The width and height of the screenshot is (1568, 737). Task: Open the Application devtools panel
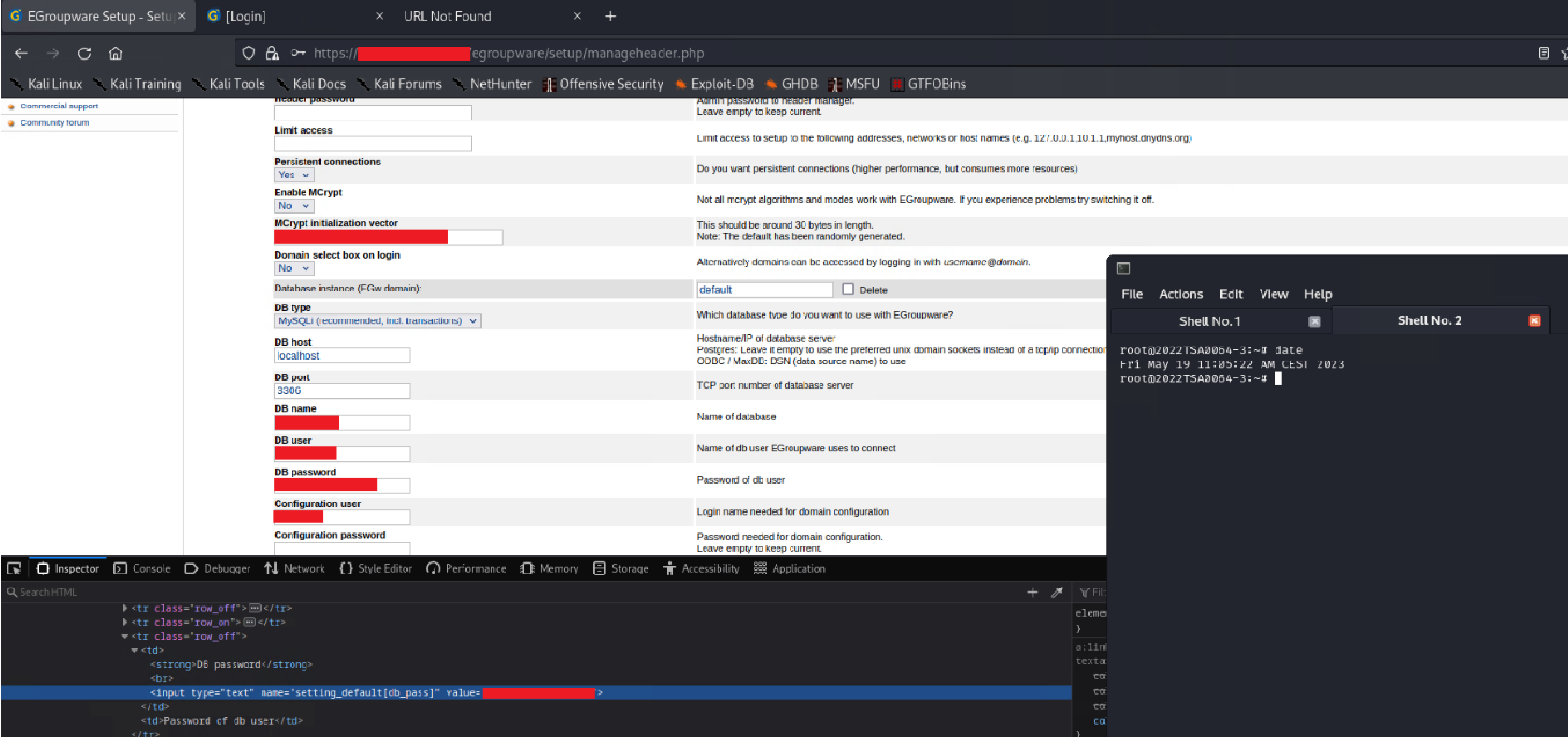(790, 568)
